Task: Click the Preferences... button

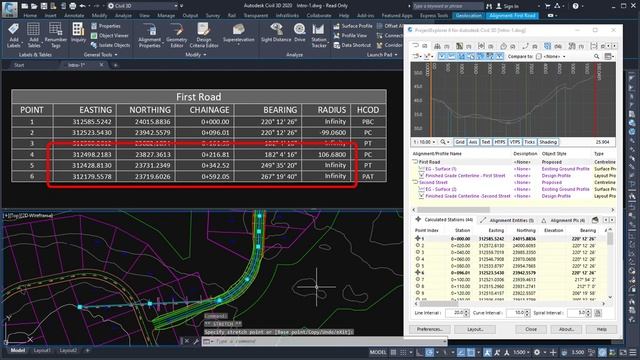Action: click(430, 329)
